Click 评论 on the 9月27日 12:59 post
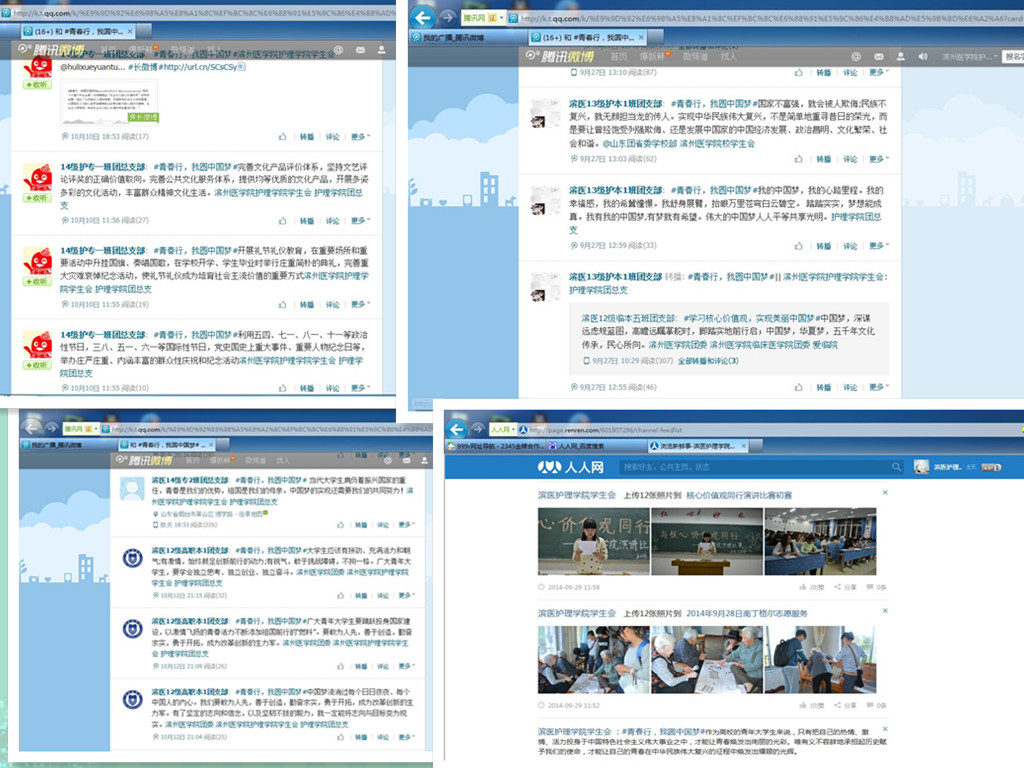 coord(850,246)
